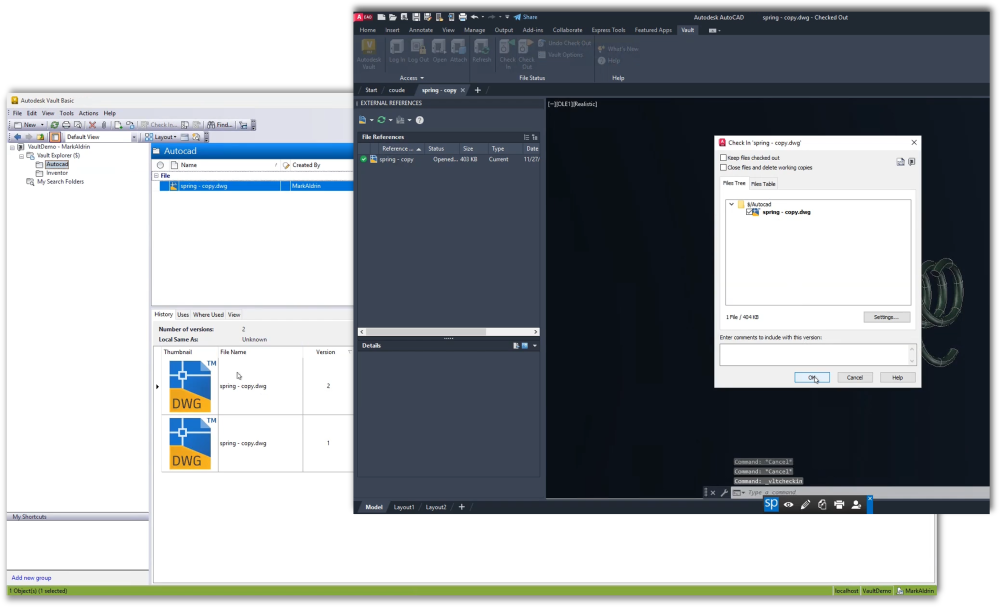
Task: Switch to the Where Used tab in Vault
Action: point(208,315)
